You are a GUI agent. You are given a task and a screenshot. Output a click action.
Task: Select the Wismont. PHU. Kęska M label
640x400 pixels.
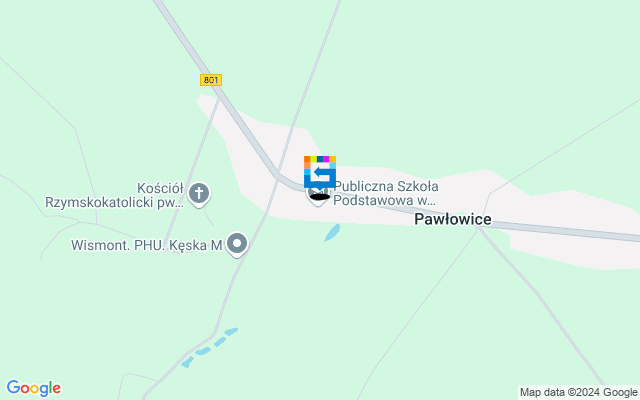147,245
